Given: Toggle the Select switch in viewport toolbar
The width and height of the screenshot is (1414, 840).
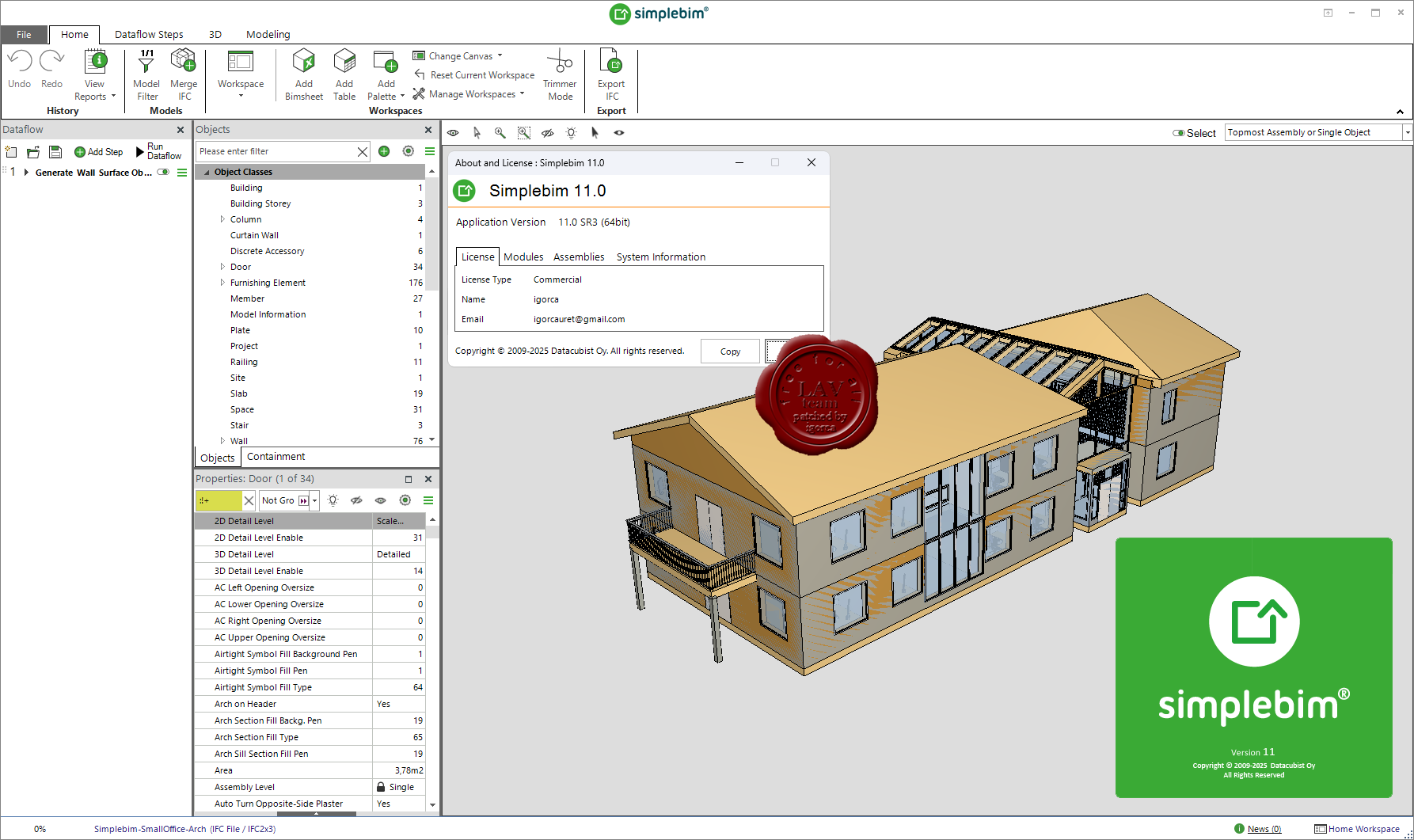Looking at the screenshot, I should pyautogui.click(x=1178, y=133).
